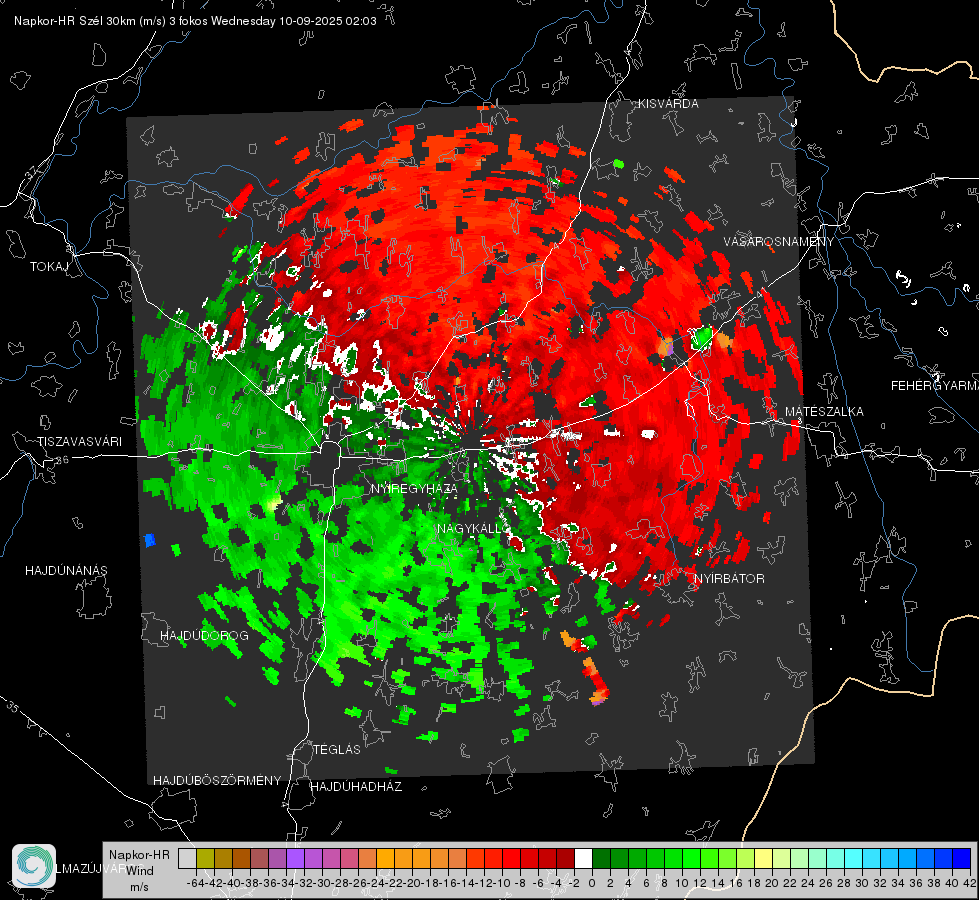
Task: Click the 'Wind' legend label
Action: click(139, 871)
